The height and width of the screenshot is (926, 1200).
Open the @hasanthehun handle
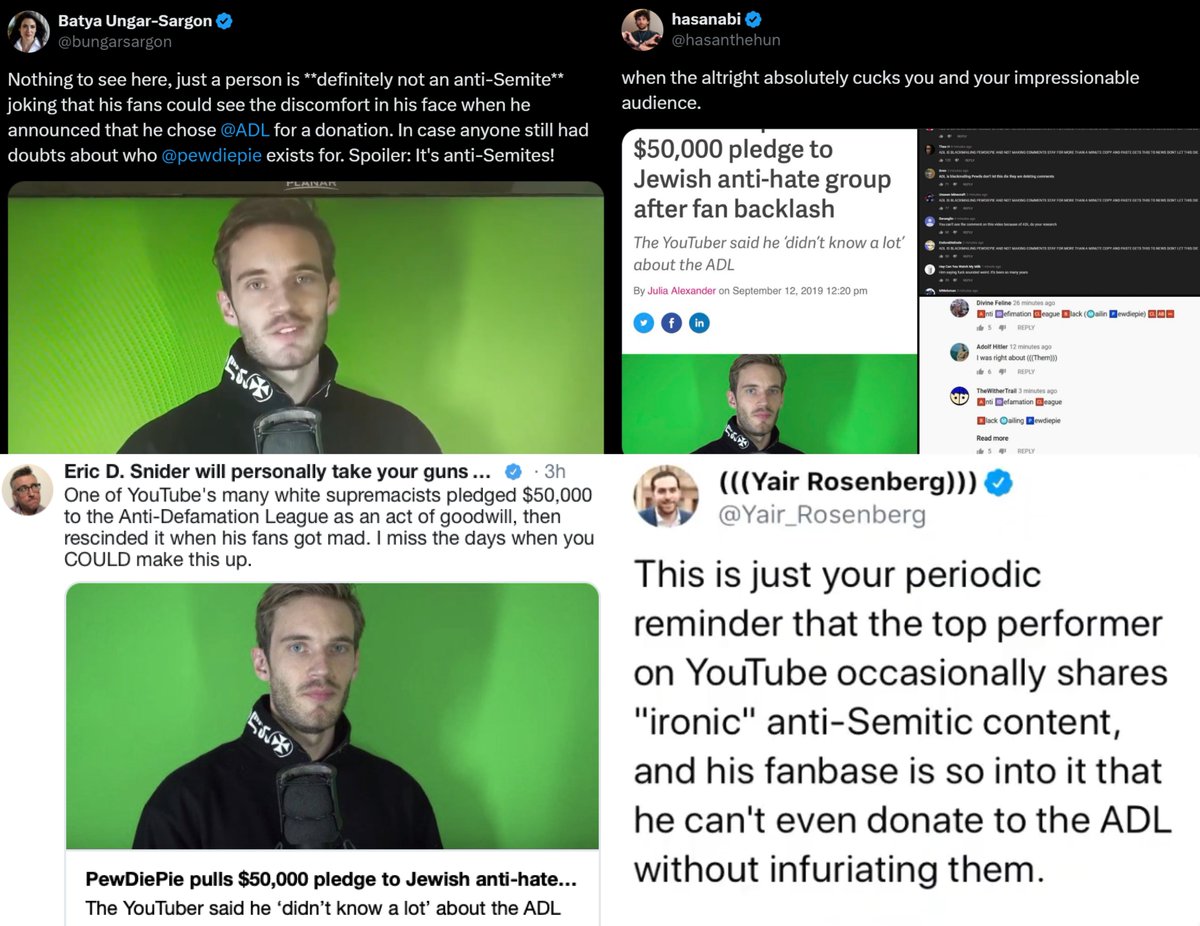click(726, 40)
